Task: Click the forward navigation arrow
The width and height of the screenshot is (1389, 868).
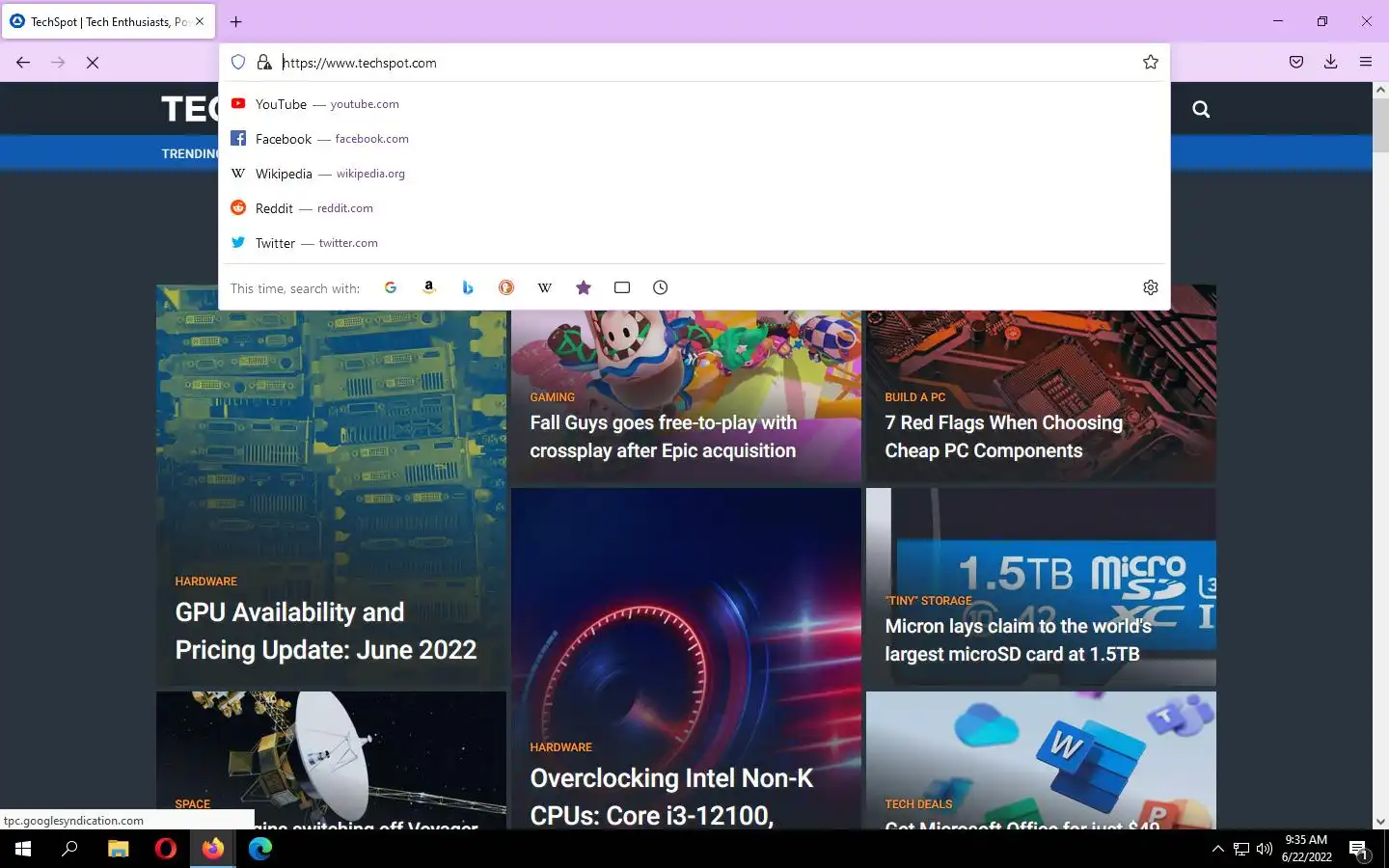Action: tap(58, 62)
